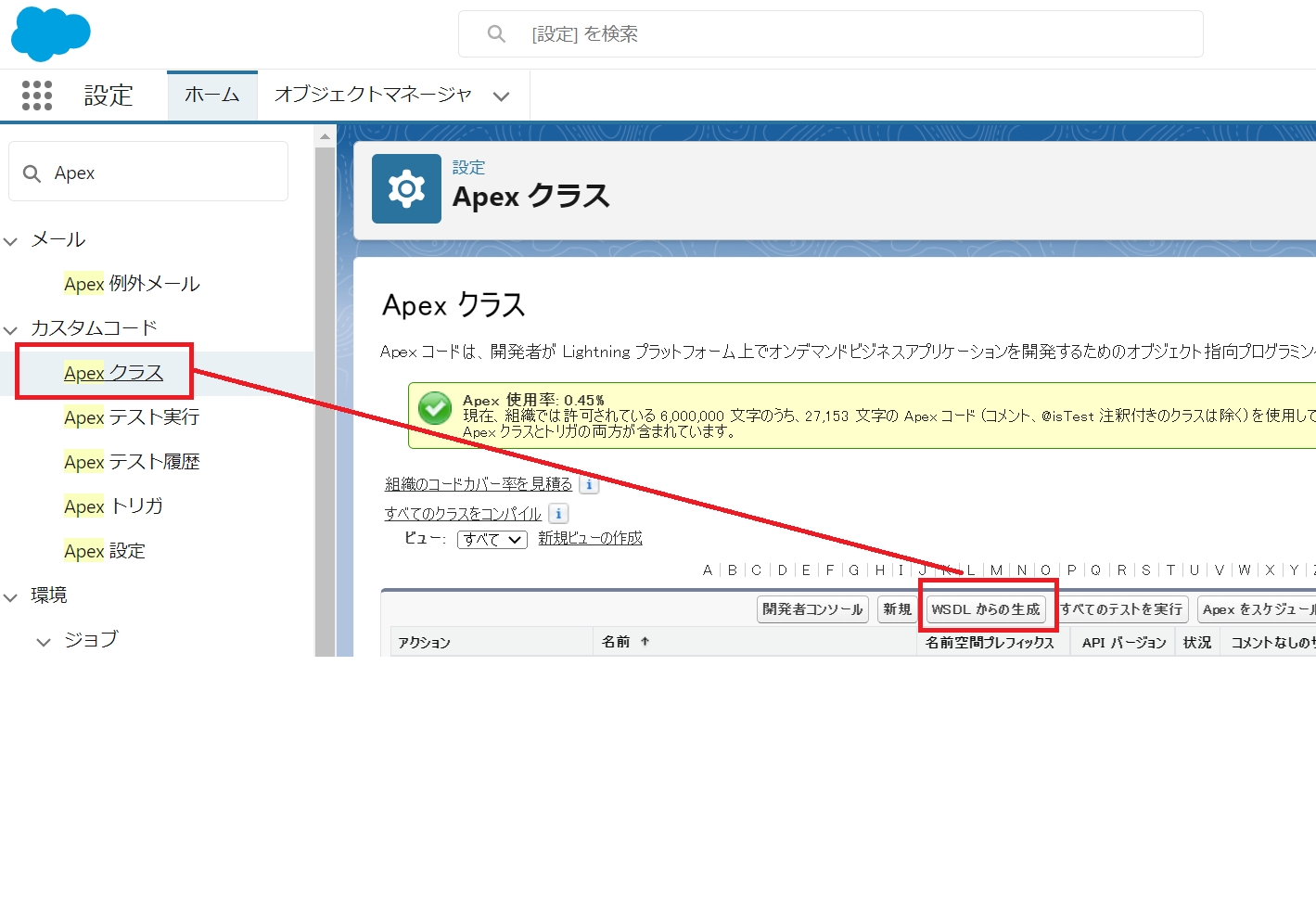Screen dimensions: 1316x909
Task: Click the quick find field containing Apex
Action: [x=148, y=172]
